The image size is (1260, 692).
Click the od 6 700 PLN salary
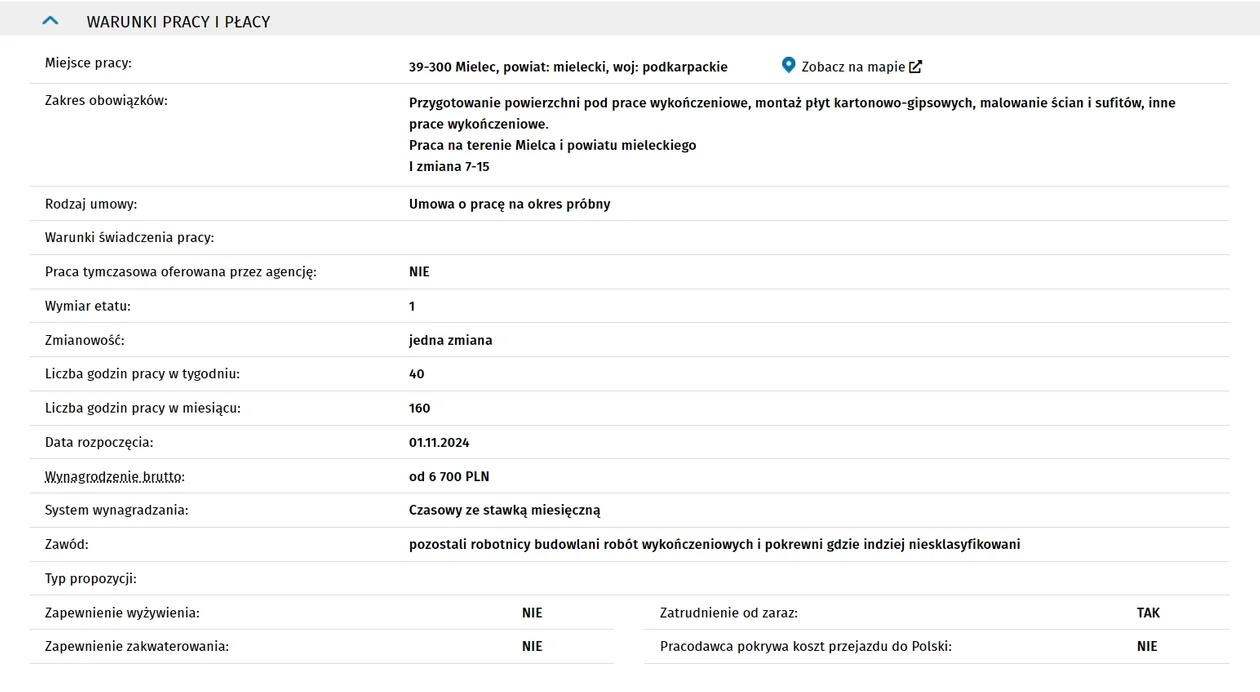point(449,477)
